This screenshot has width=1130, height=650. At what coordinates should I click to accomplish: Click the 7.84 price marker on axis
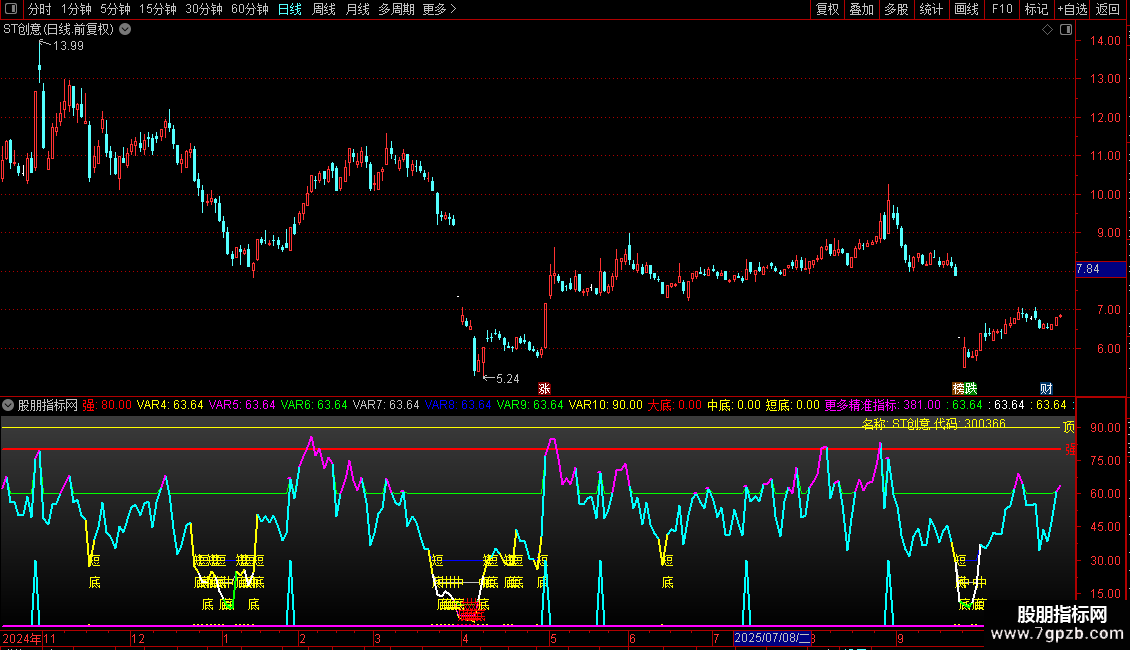(x=1087, y=269)
